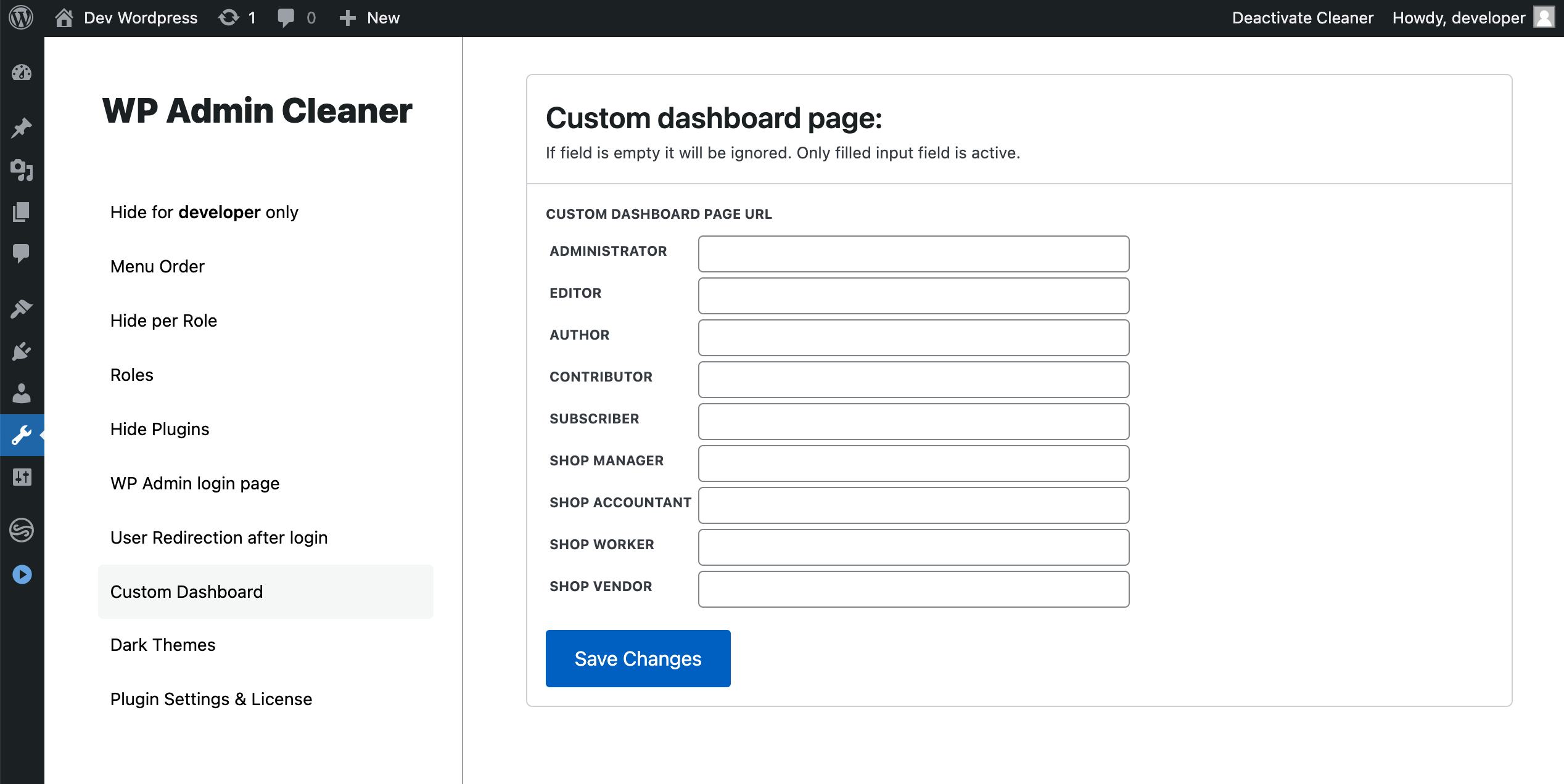Viewport: 1564px width, 784px height.
Task: Focus the Shop Vendor URL field
Action: coord(913,589)
